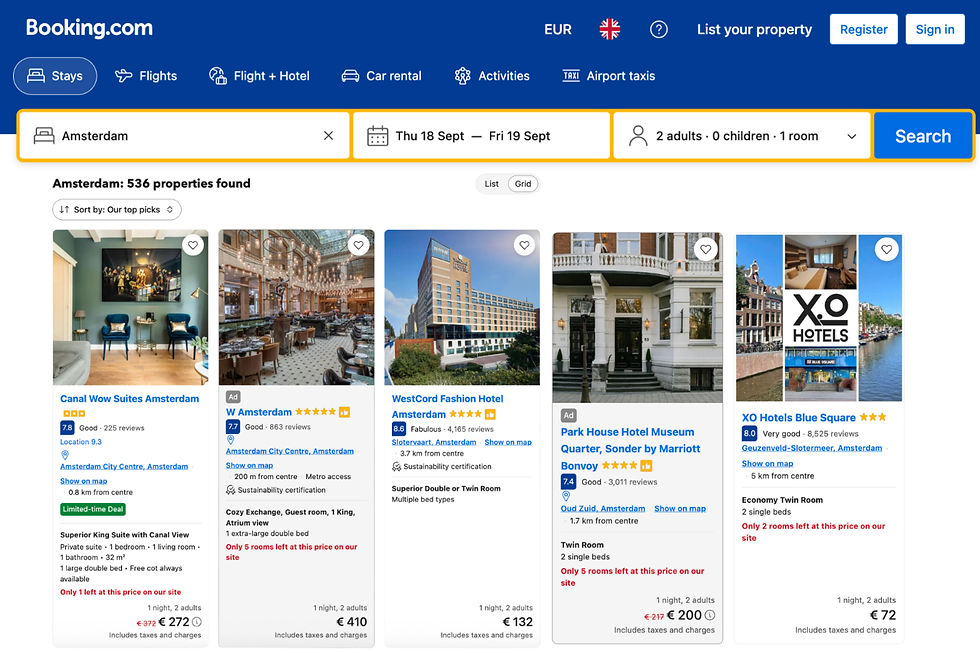The image size is (980, 653).
Task: Open XO Hotels logo photo
Action: coord(820,319)
